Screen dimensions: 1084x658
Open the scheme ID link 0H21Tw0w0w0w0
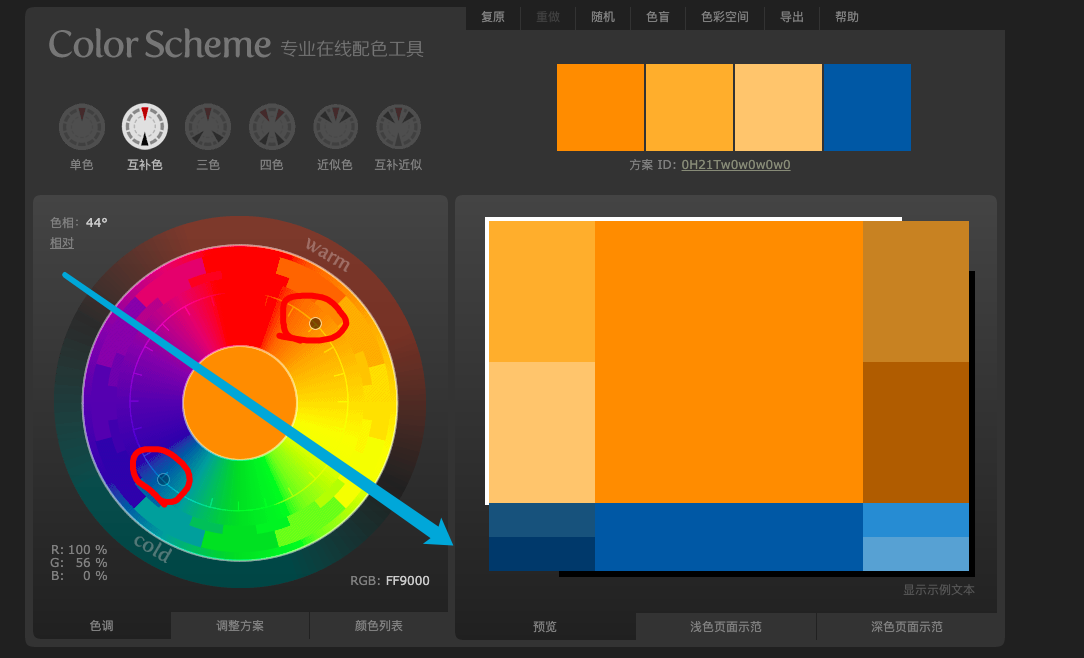tap(736, 164)
